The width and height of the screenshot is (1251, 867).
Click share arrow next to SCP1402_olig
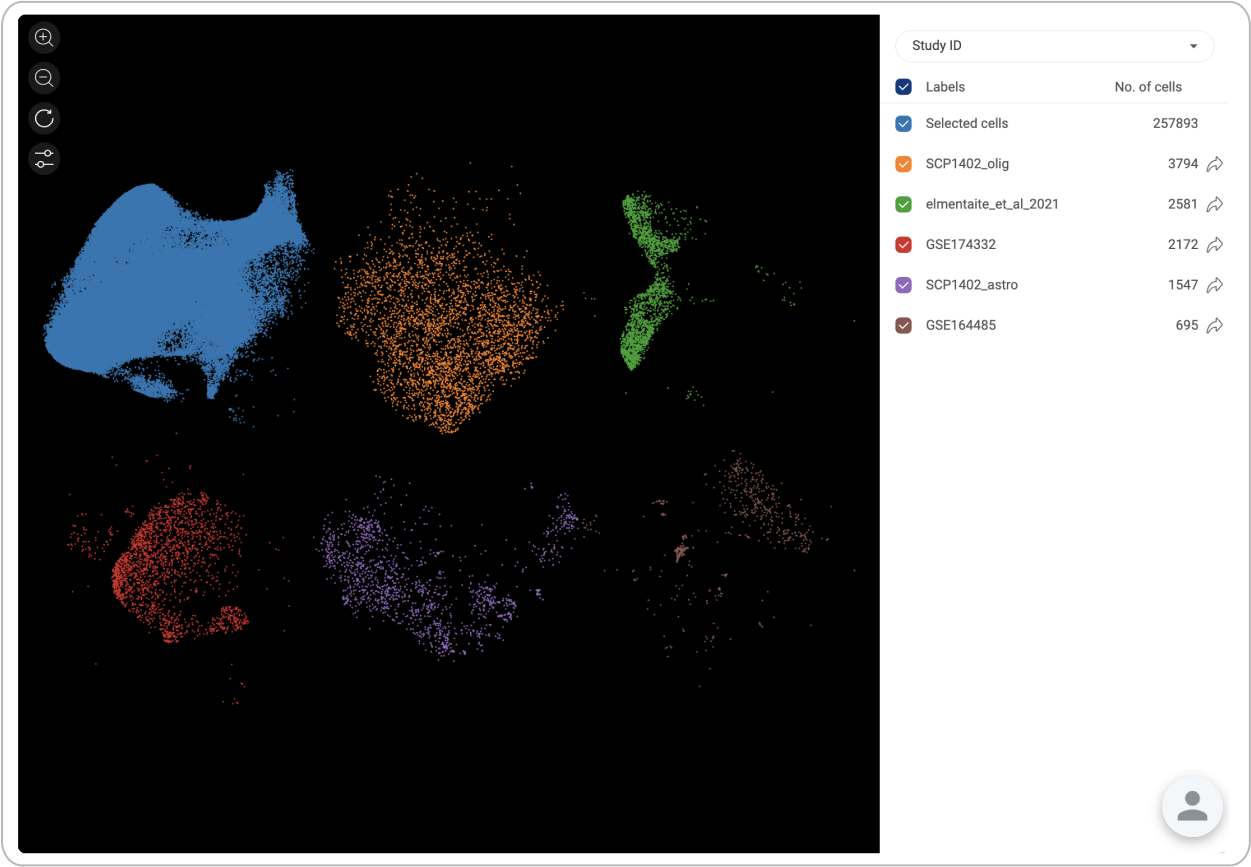click(x=1214, y=164)
